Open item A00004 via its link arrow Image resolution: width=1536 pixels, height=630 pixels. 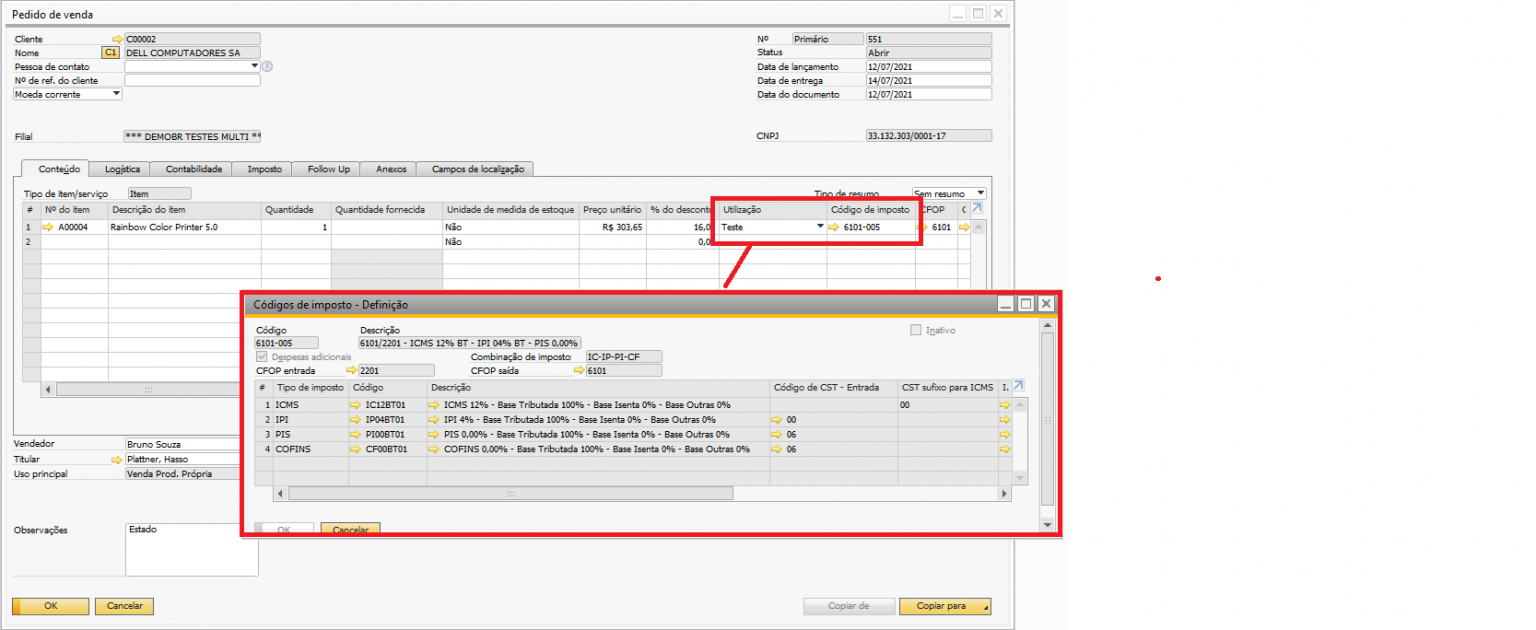(x=47, y=228)
